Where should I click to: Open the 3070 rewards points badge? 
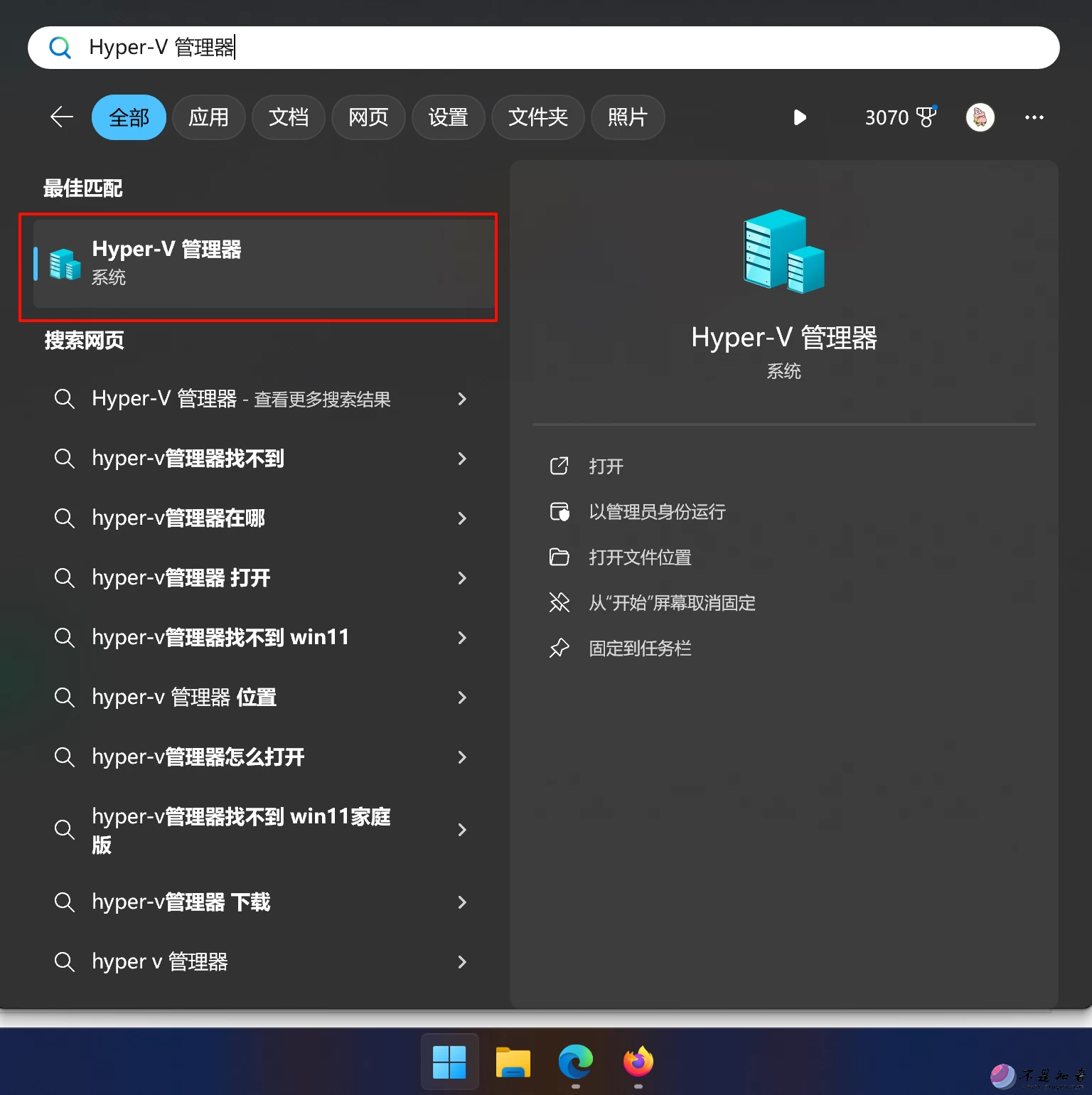[x=901, y=117]
